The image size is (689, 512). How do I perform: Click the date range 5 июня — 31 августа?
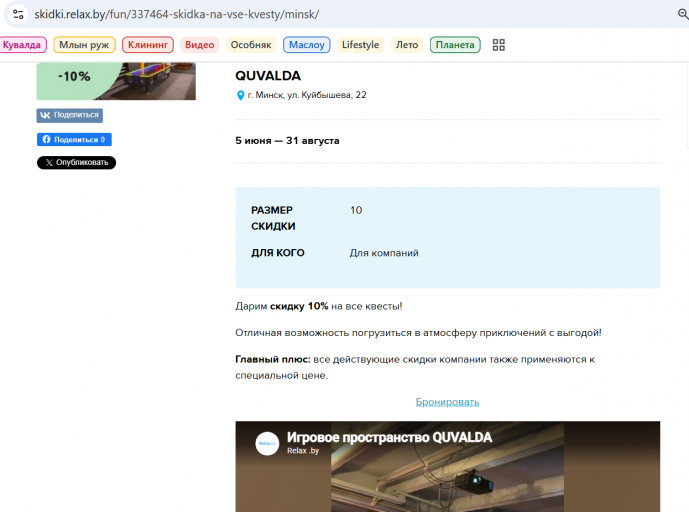[x=287, y=141]
